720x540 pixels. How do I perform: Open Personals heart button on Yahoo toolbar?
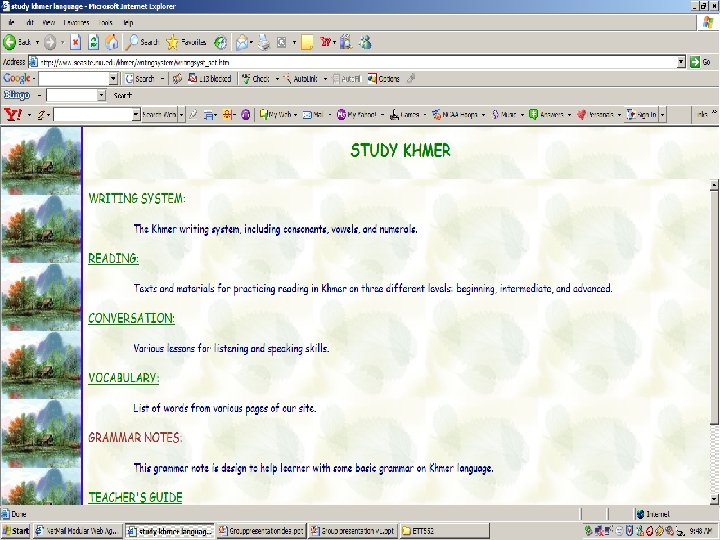595,115
